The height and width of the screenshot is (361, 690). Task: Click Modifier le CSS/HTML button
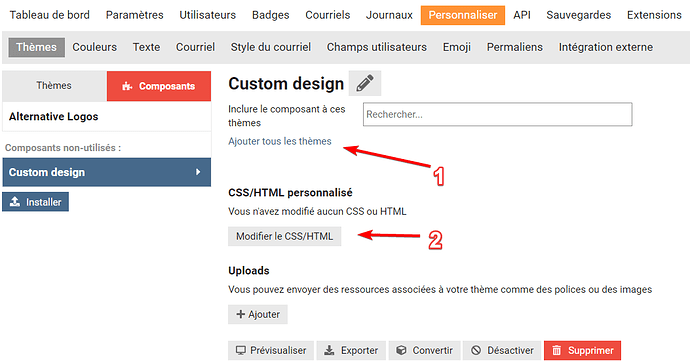click(x=284, y=236)
